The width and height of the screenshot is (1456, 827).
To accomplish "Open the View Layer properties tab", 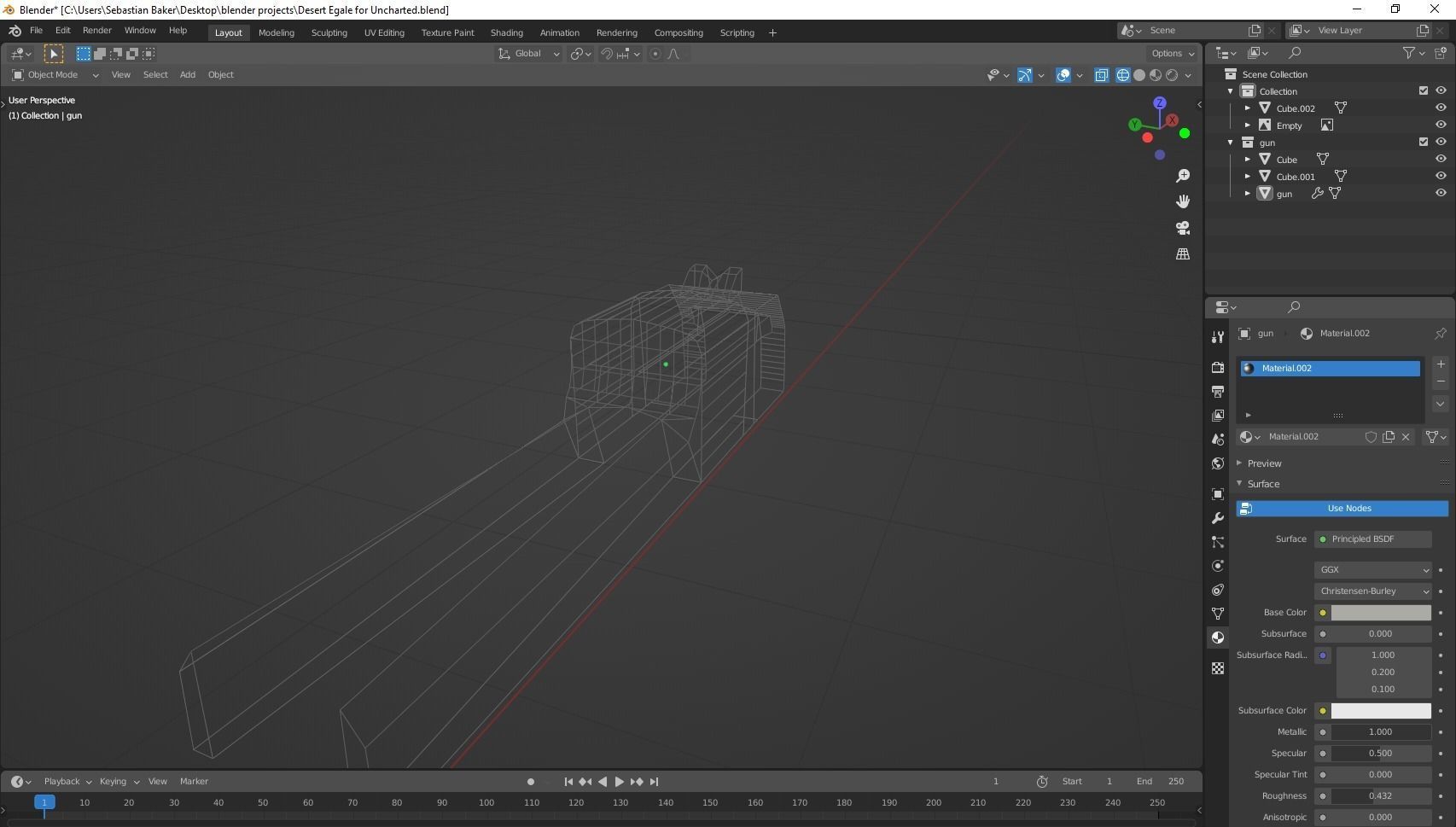I will [1218, 415].
